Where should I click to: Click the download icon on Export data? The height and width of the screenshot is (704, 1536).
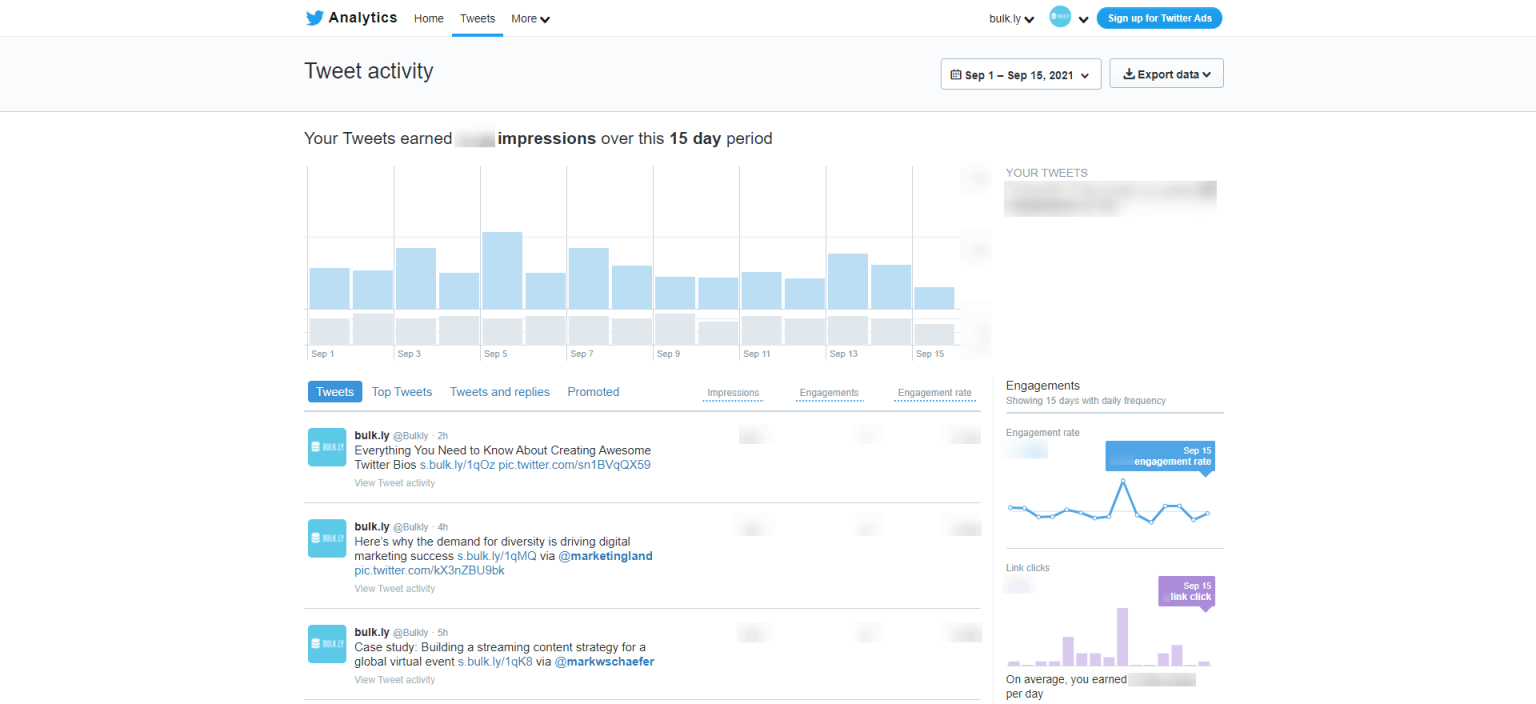[1129, 74]
